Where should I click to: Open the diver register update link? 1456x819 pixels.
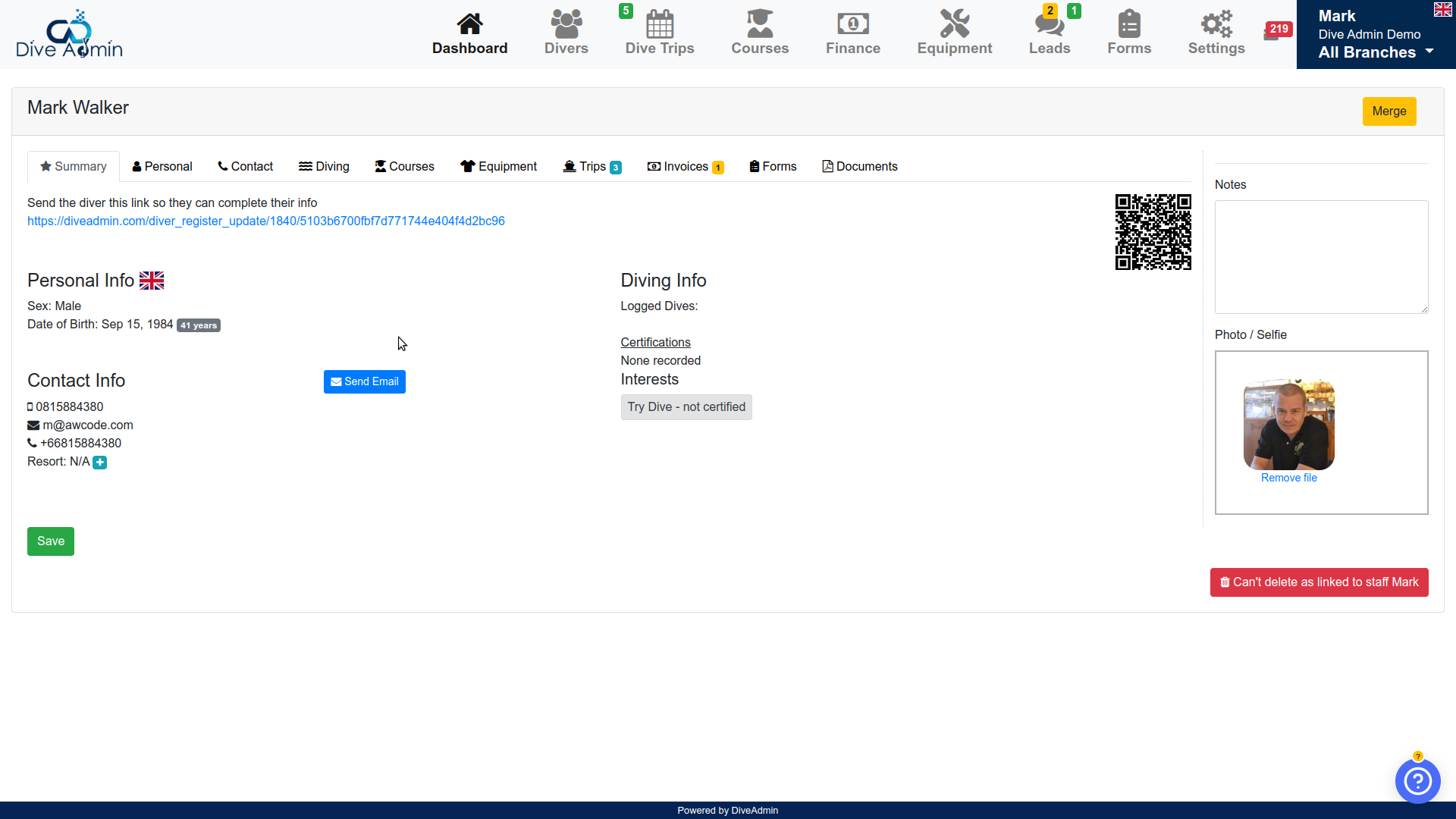265,221
